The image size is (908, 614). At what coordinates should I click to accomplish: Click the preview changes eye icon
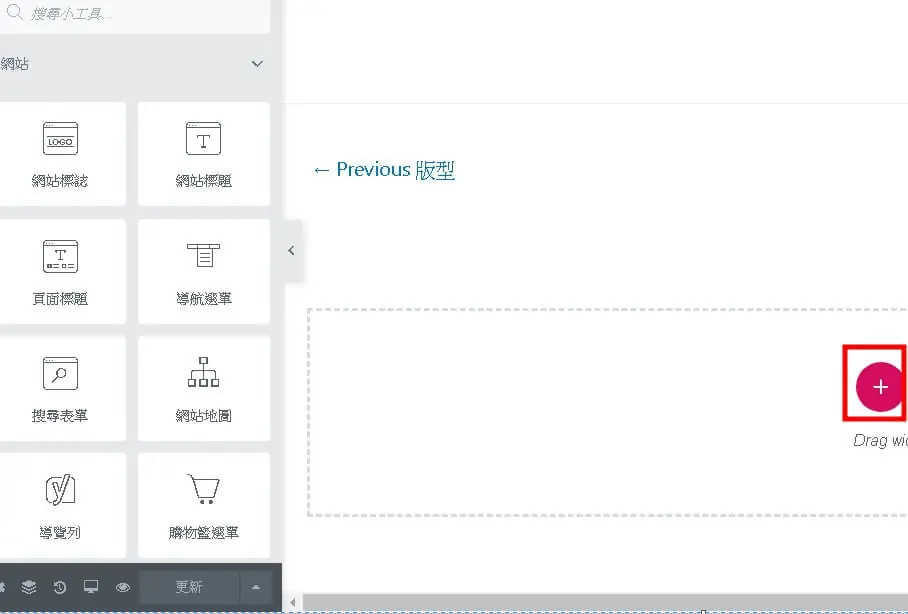[123, 587]
